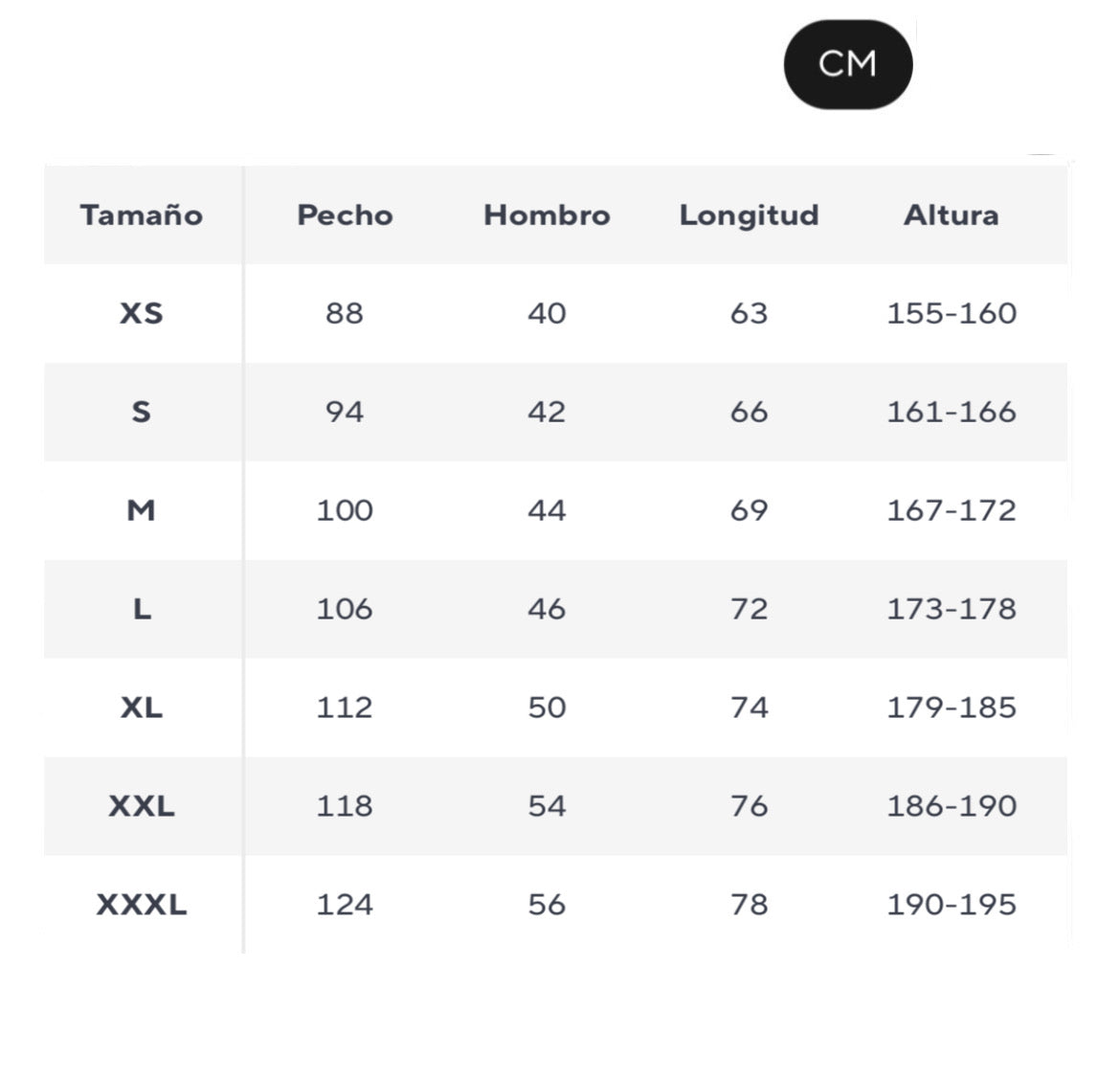
Task: Click height range 161-166
Action: [951, 412]
